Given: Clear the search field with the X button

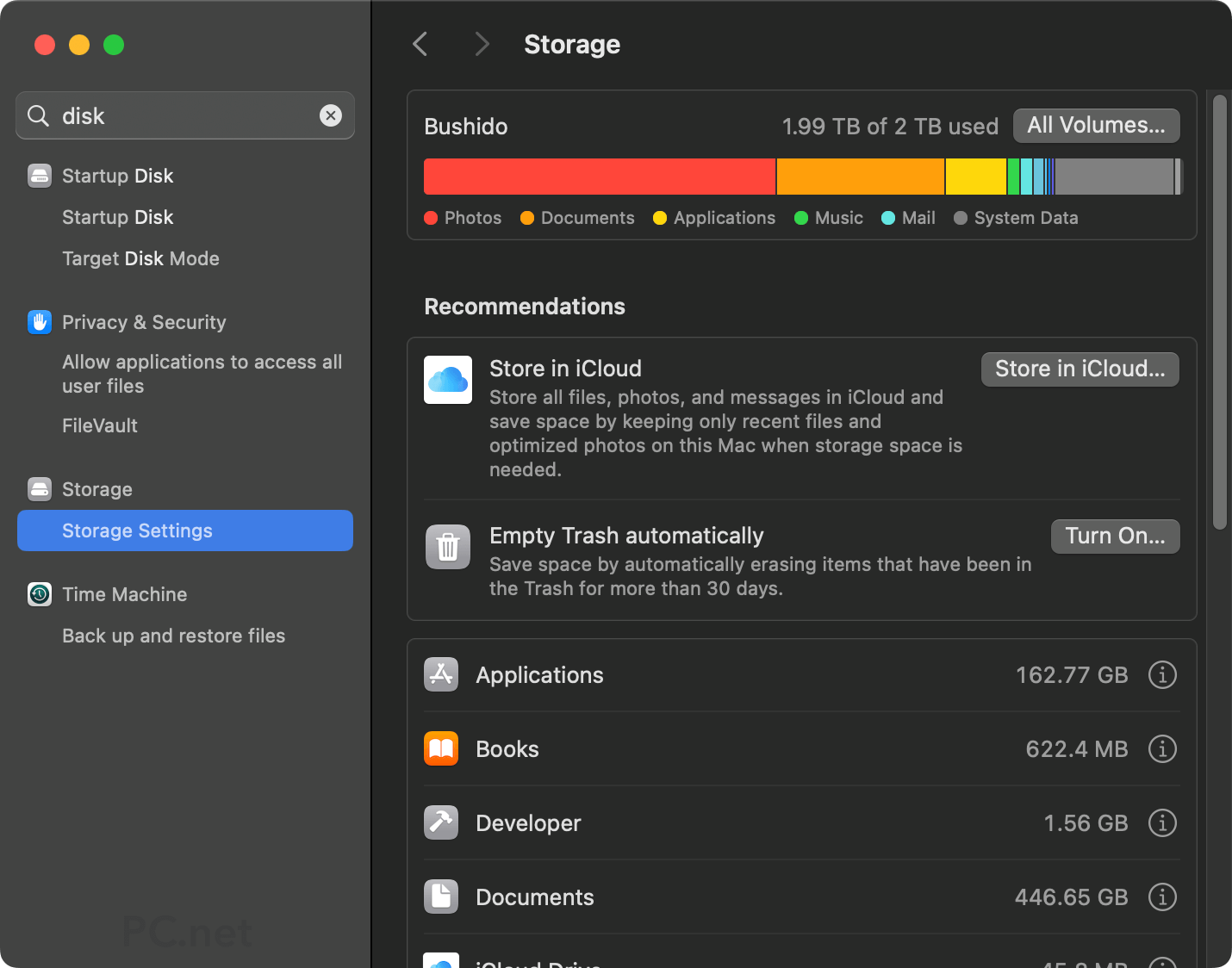Looking at the screenshot, I should [x=331, y=115].
